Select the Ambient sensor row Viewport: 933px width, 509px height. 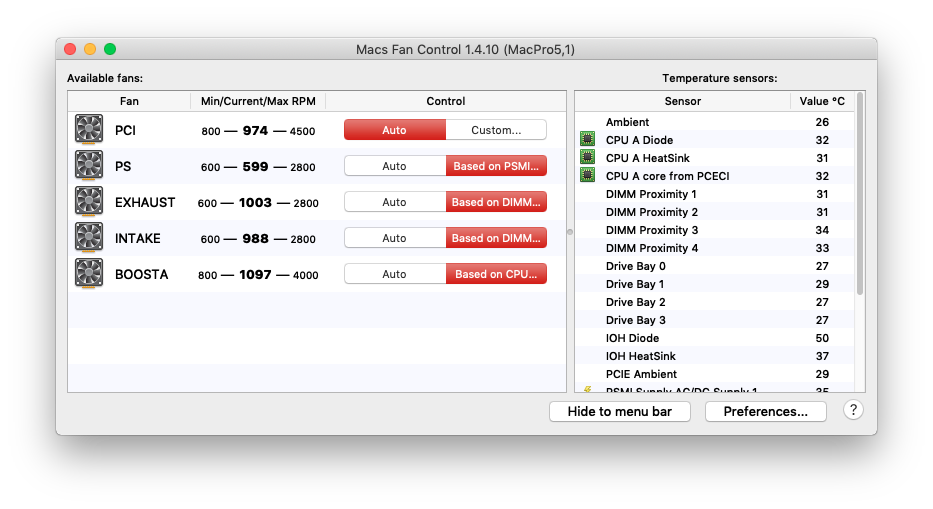[x=715, y=121]
